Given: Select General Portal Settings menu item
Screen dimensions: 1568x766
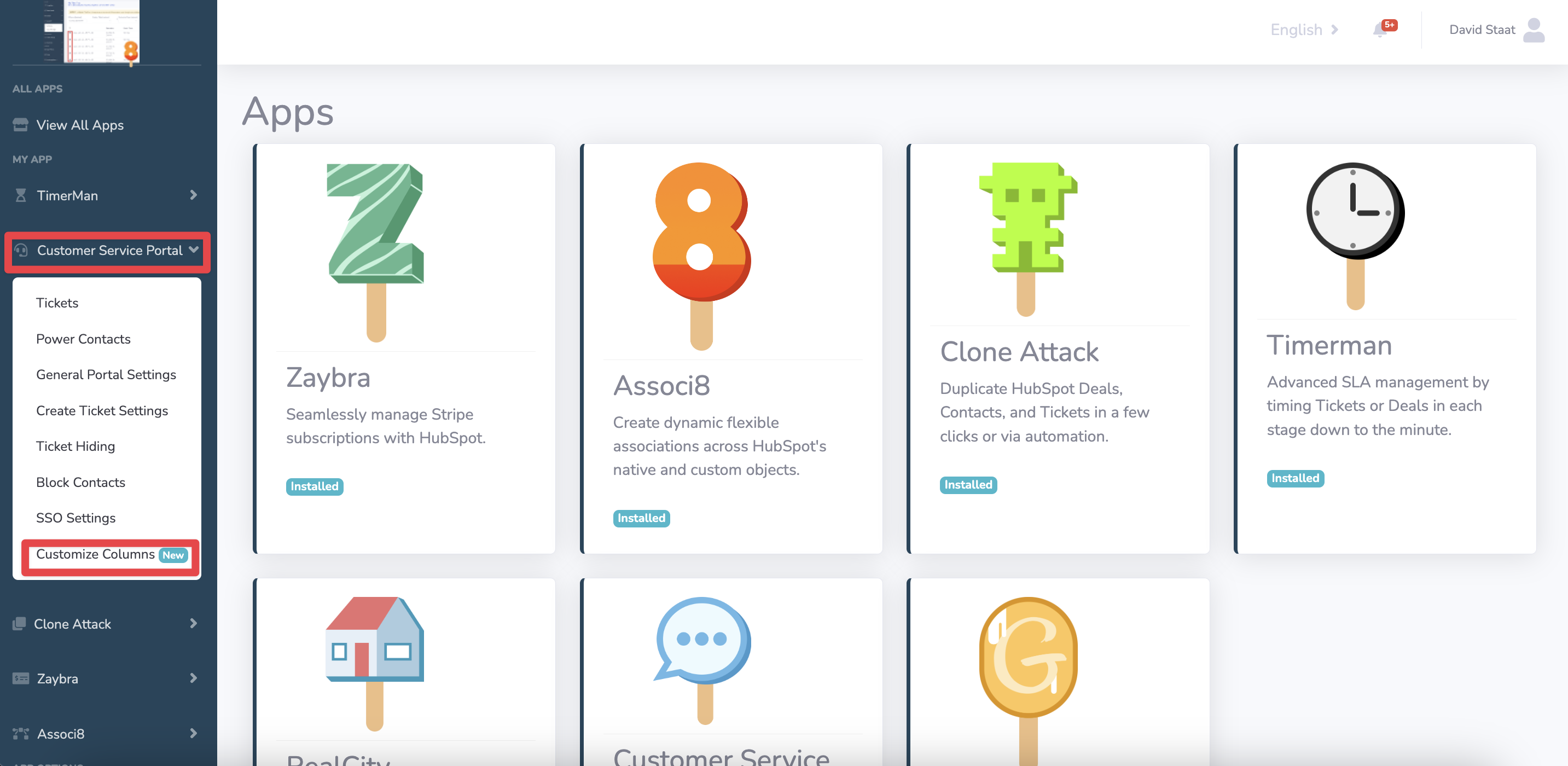Looking at the screenshot, I should click(x=106, y=374).
